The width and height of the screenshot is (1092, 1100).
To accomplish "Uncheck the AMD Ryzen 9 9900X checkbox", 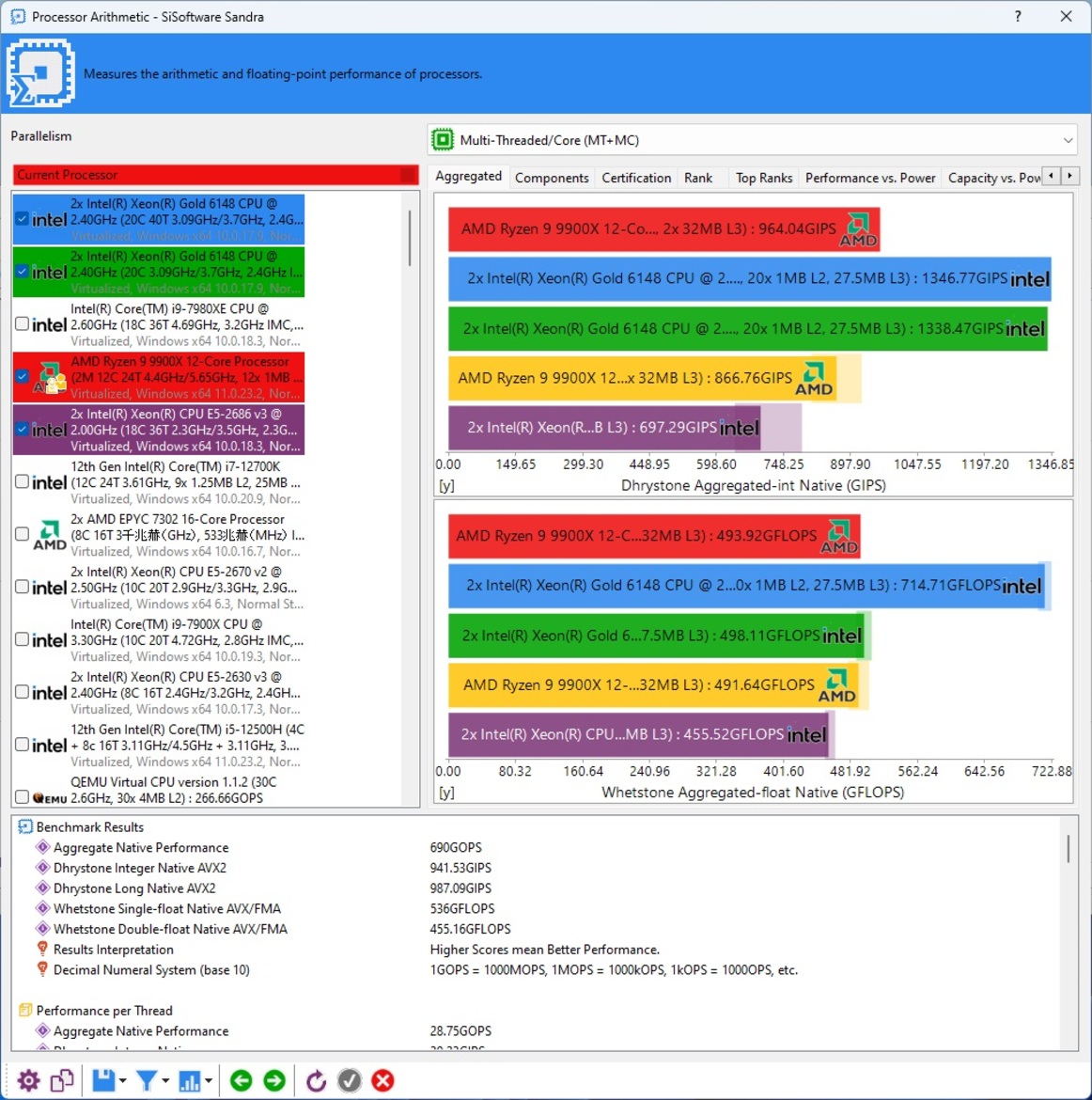I will [x=22, y=377].
